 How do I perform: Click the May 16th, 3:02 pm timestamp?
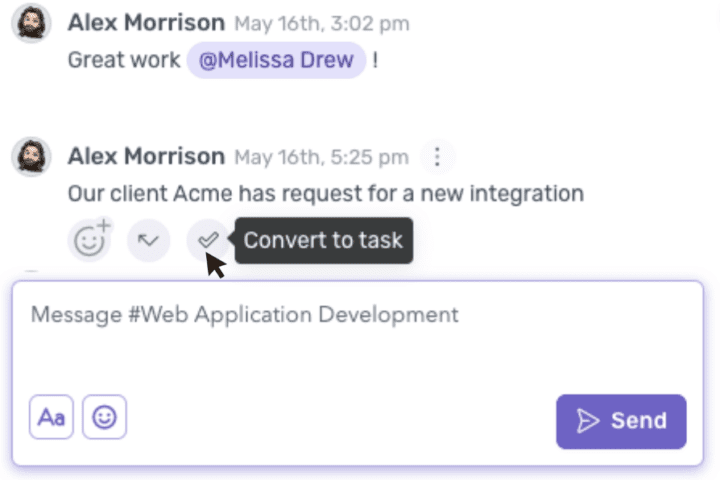point(321,23)
